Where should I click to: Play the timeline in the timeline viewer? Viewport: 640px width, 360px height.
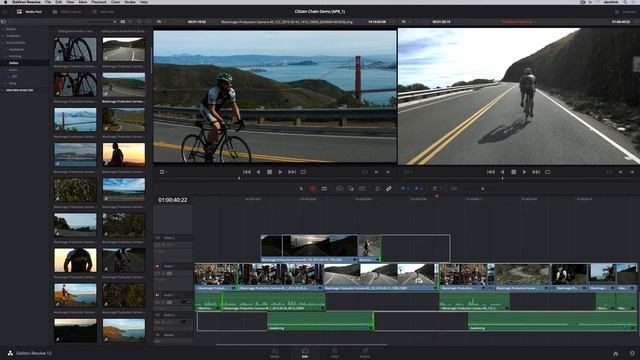[524, 172]
